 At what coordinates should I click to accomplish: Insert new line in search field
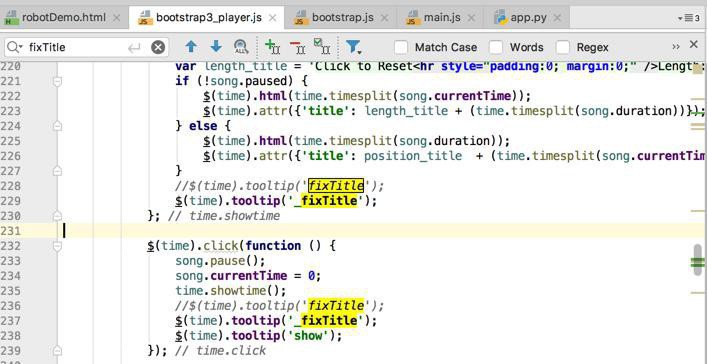pyautogui.click(x=134, y=47)
